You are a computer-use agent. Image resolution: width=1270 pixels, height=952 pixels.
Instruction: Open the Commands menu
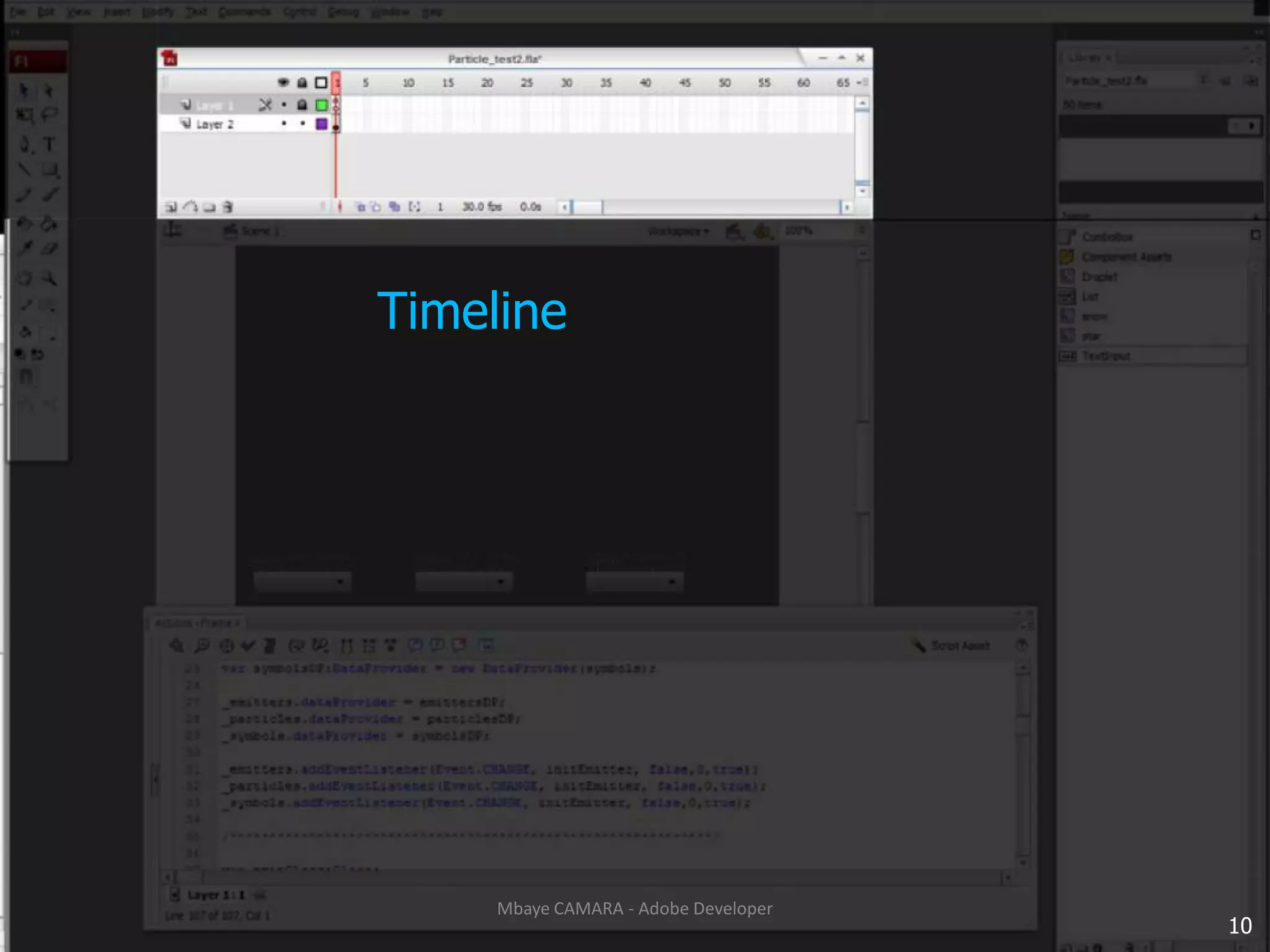(x=245, y=12)
